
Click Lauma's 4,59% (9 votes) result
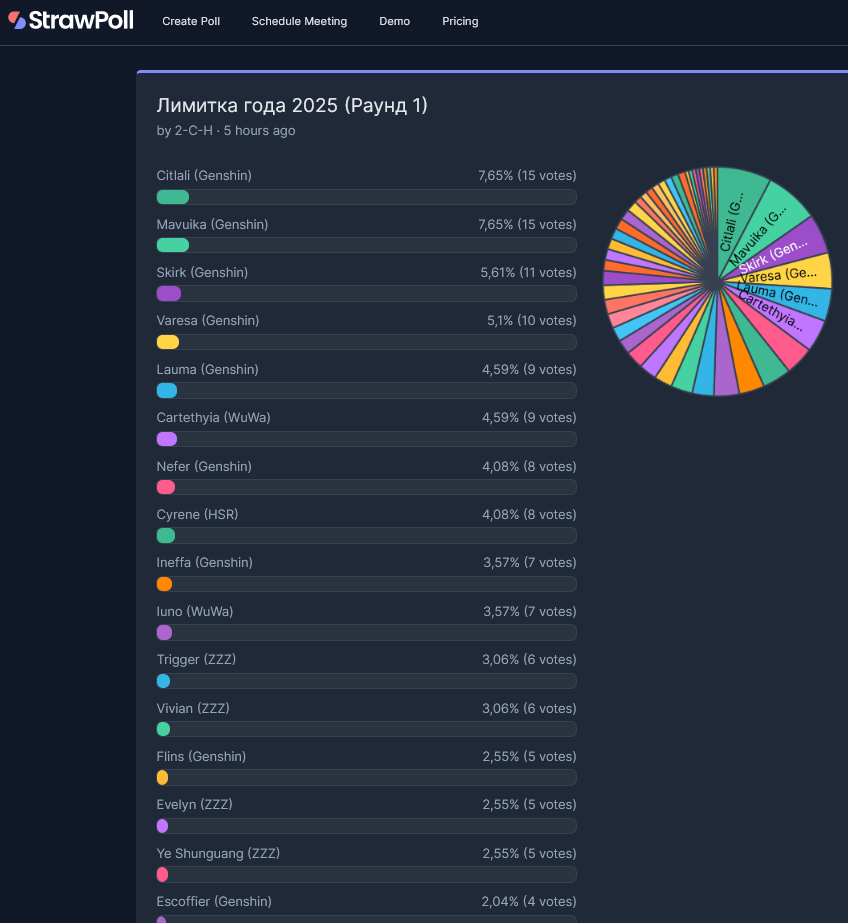[x=529, y=370]
